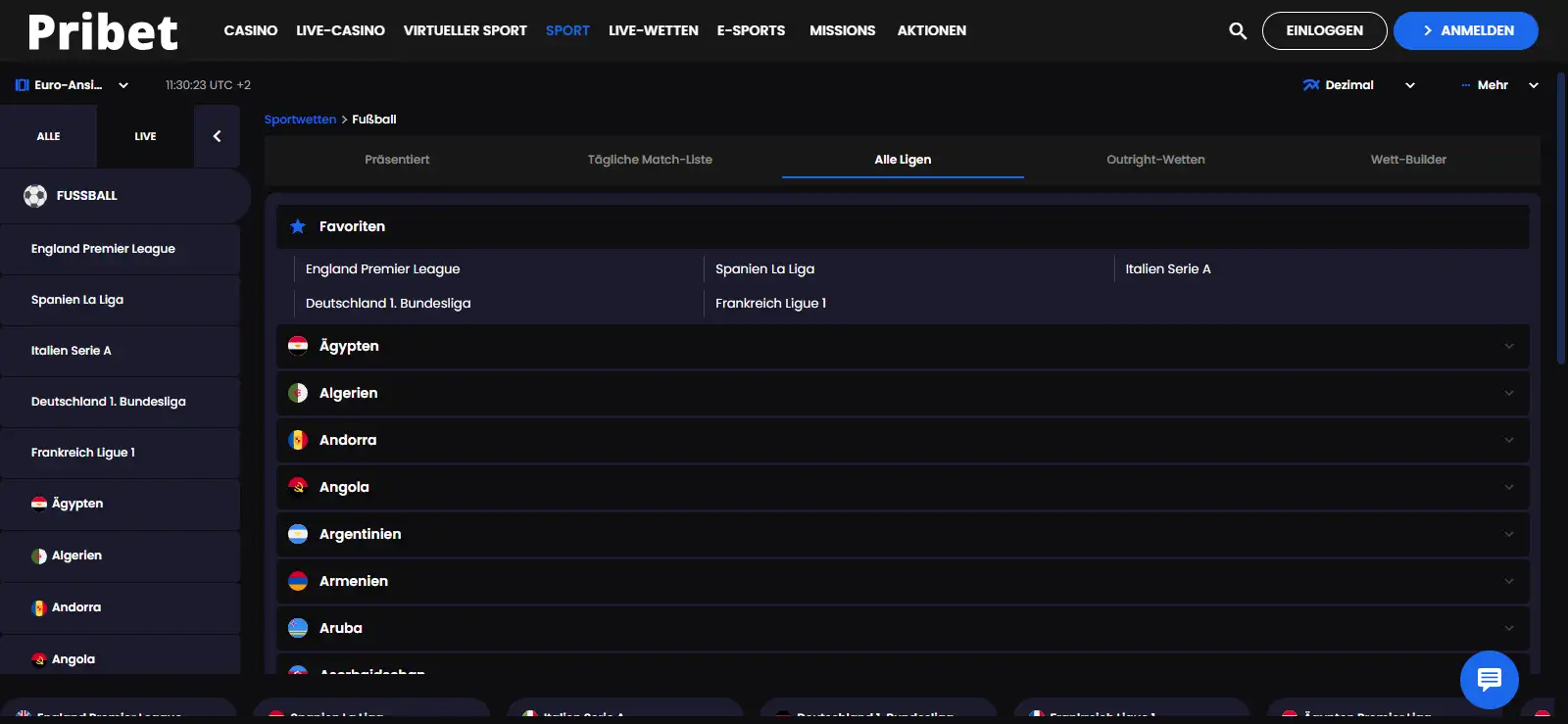Click the EINLOGGEN button
This screenshot has width=1568, height=724.
pos(1324,30)
